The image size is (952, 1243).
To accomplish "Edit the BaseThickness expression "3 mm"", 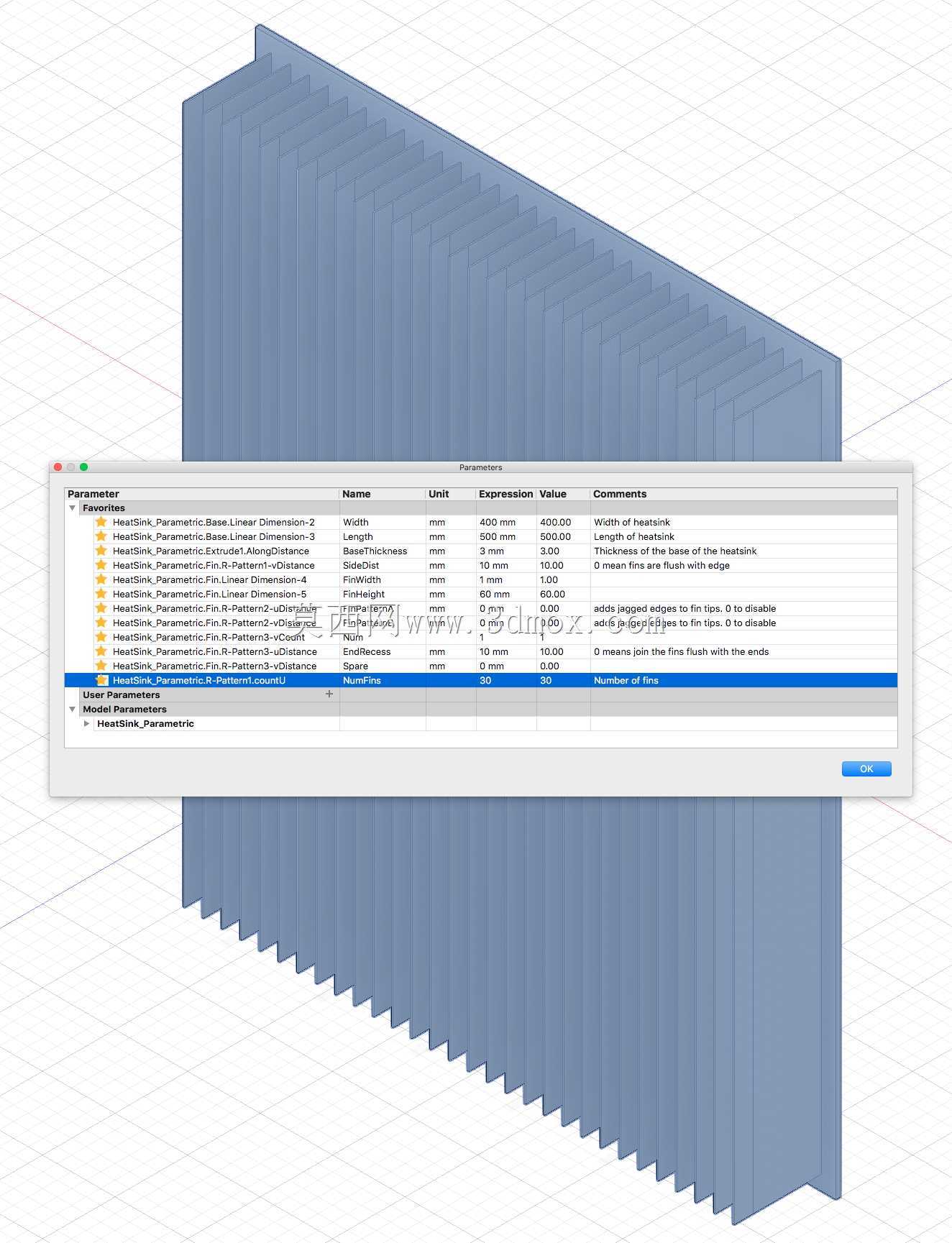I will pyautogui.click(x=506, y=551).
